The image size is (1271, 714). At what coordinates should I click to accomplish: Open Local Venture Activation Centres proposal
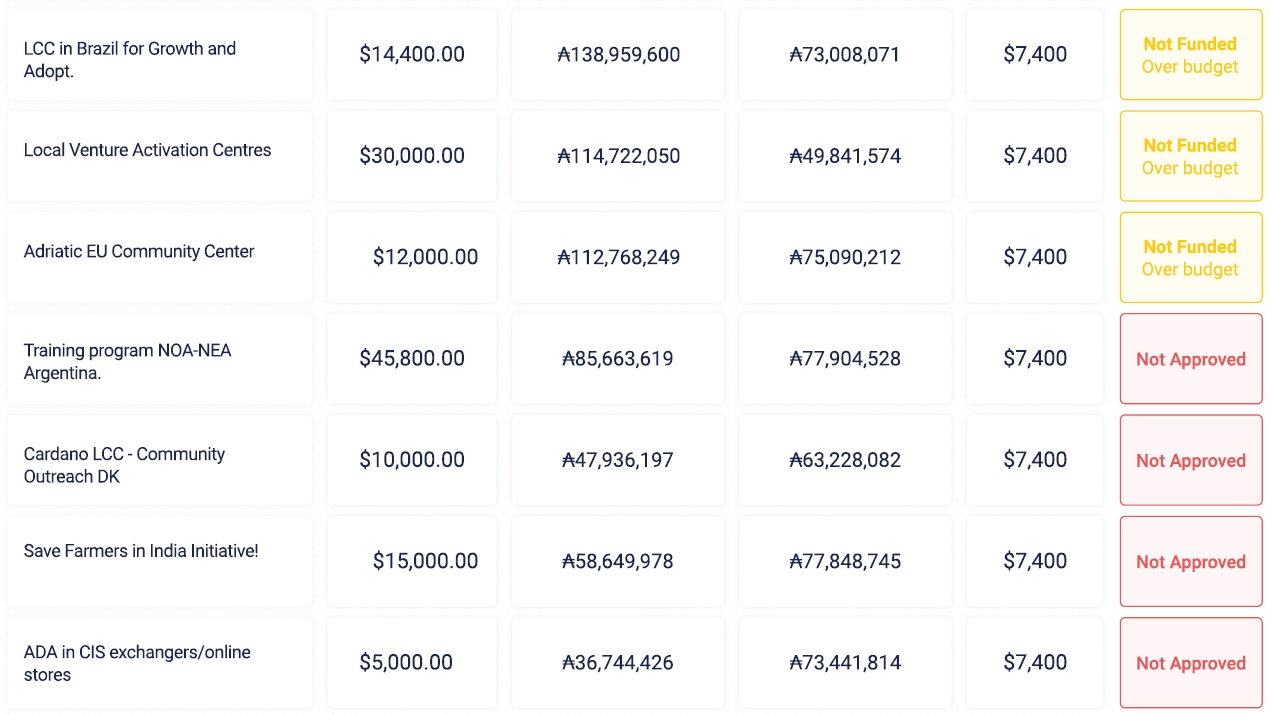click(147, 150)
